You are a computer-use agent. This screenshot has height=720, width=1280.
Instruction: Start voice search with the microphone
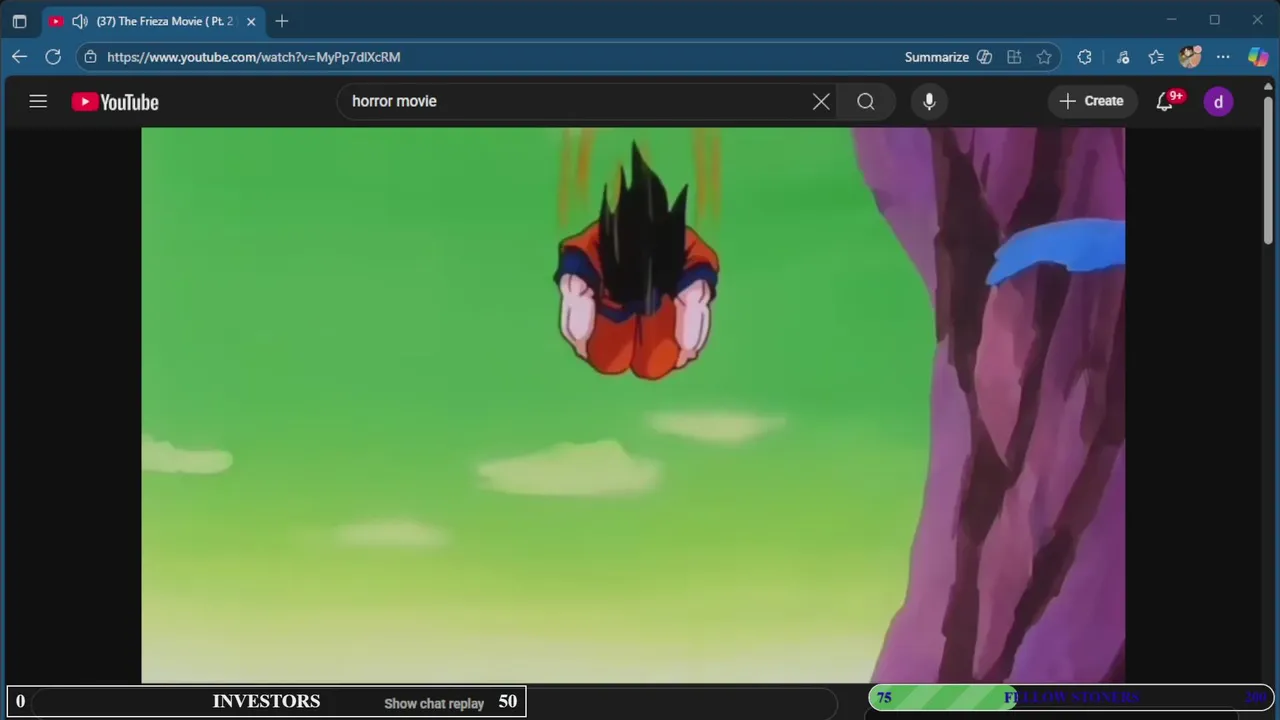pos(929,101)
